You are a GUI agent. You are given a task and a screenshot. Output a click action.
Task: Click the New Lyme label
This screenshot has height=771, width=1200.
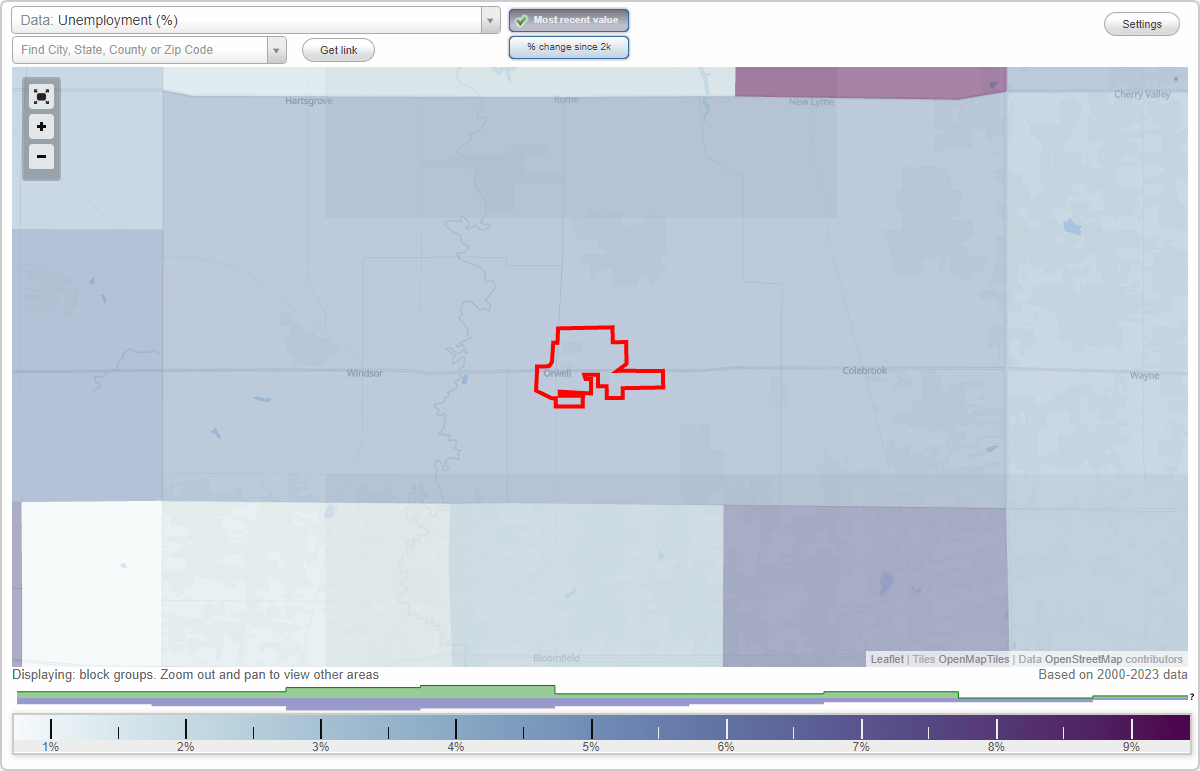(x=811, y=102)
